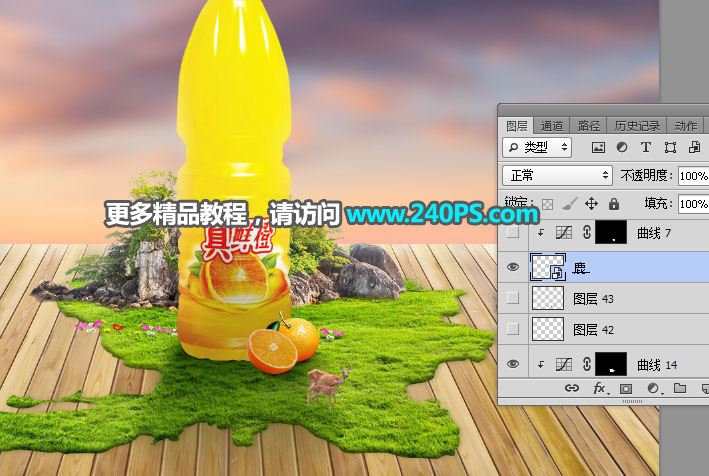Screen dimensions: 709x476
Task: Hide the 曲线 14 layer eye icon
Action: 513,364
